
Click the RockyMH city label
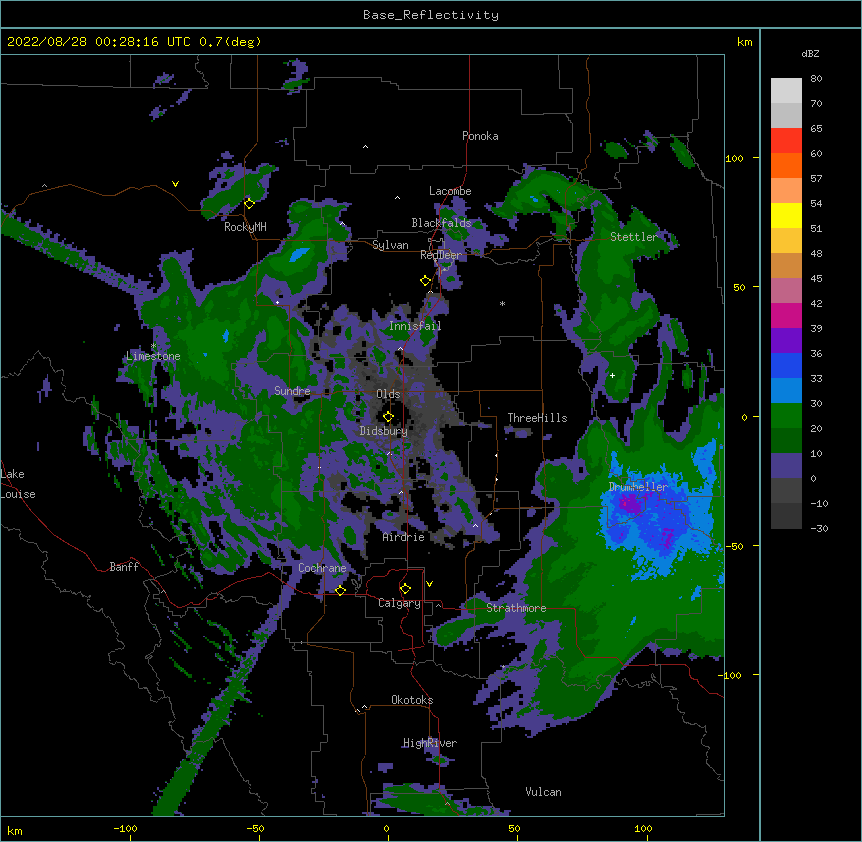pyautogui.click(x=245, y=227)
